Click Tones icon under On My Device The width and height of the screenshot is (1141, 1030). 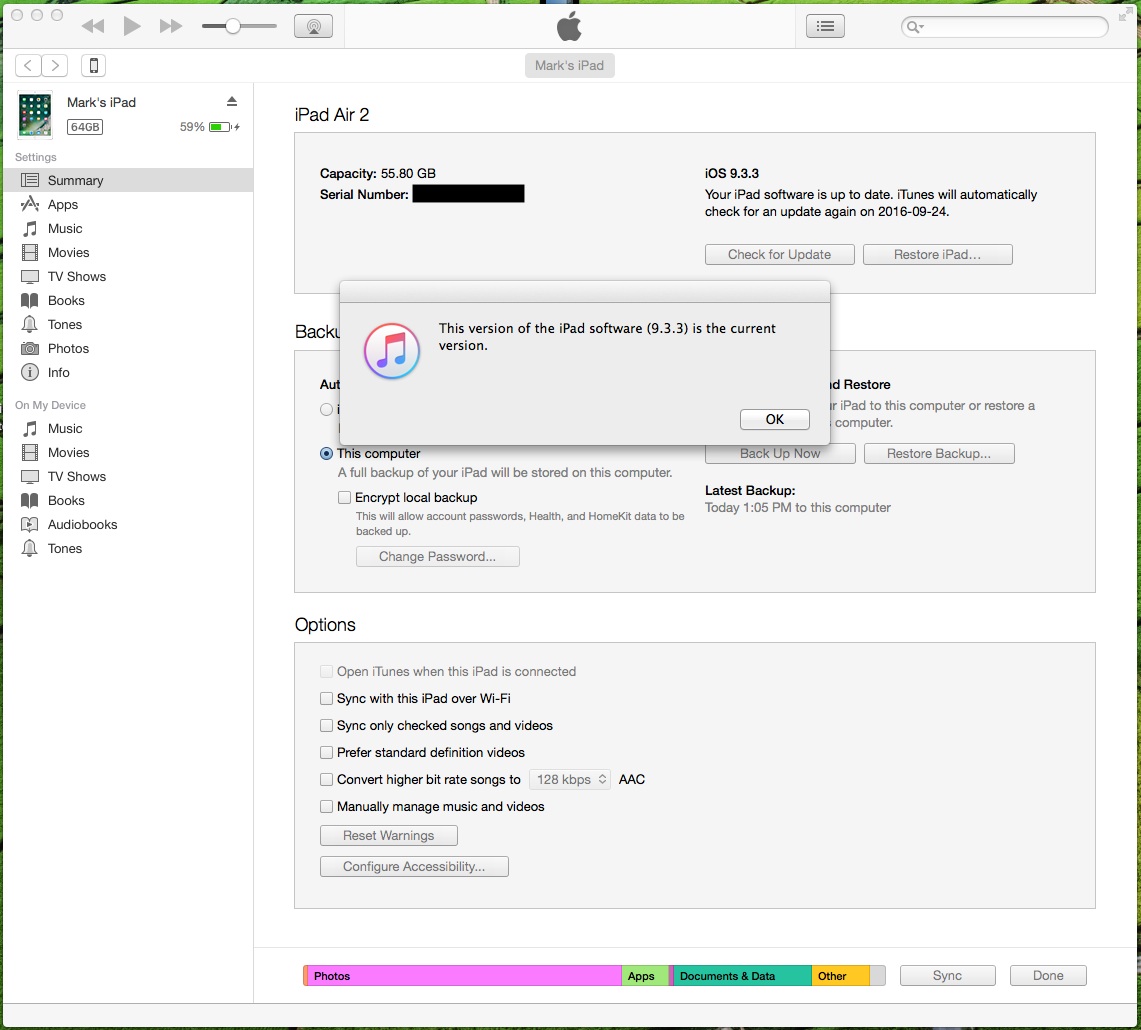point(30,549)
